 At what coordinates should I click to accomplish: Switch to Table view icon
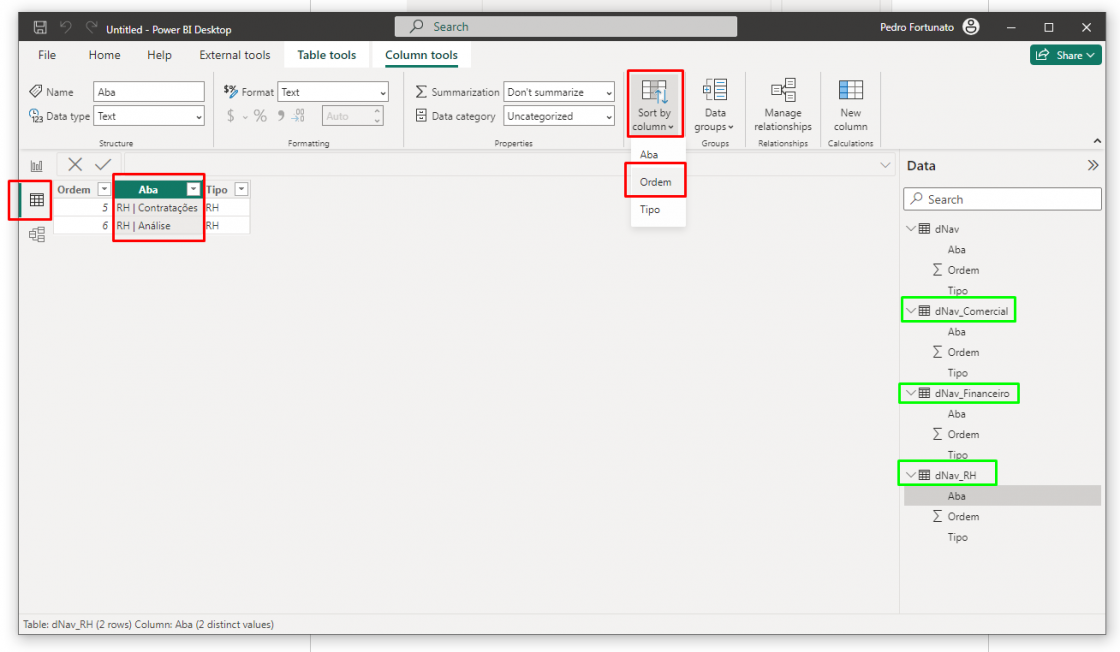37,200
